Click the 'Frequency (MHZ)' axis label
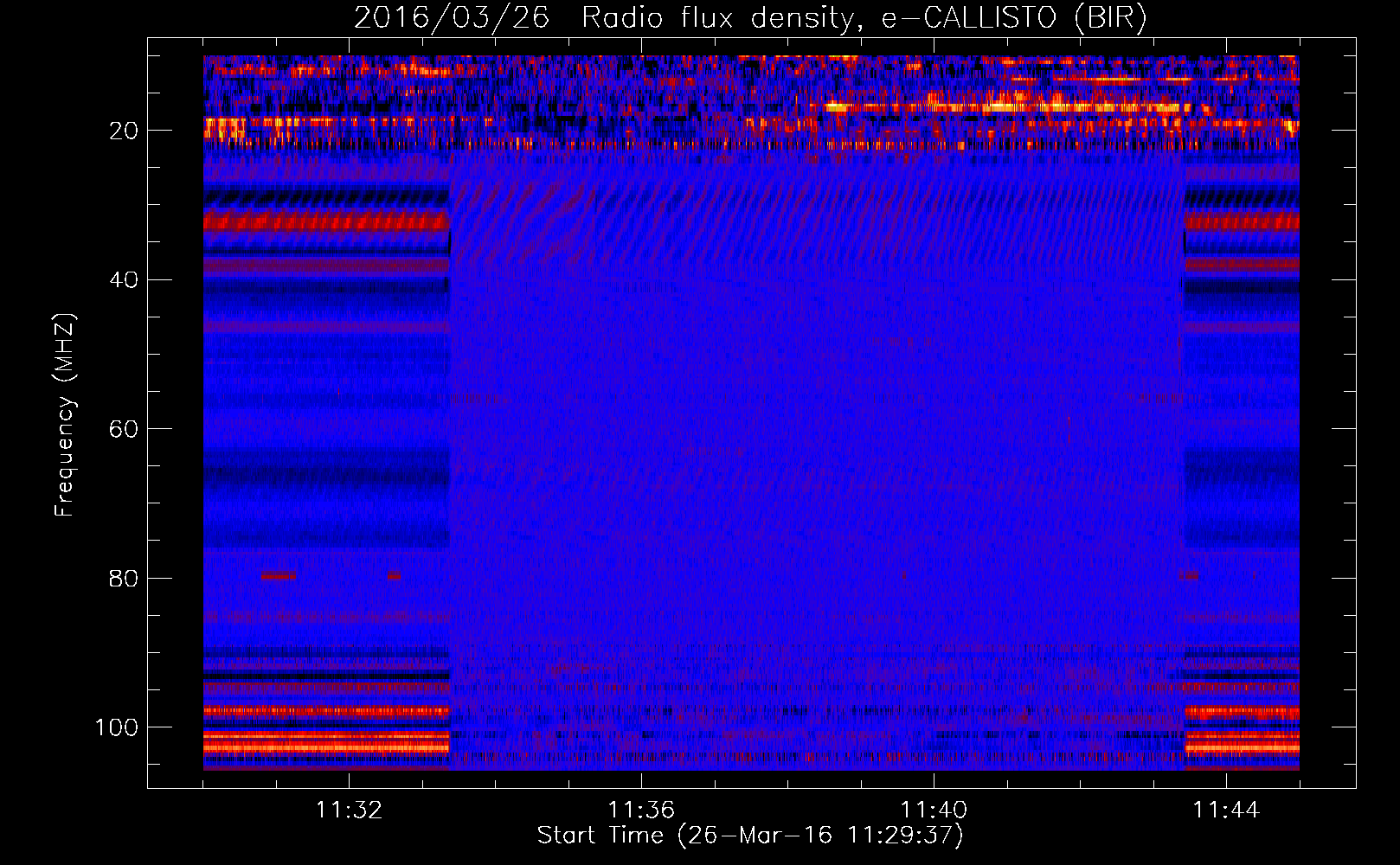 [x=65, y=415]
